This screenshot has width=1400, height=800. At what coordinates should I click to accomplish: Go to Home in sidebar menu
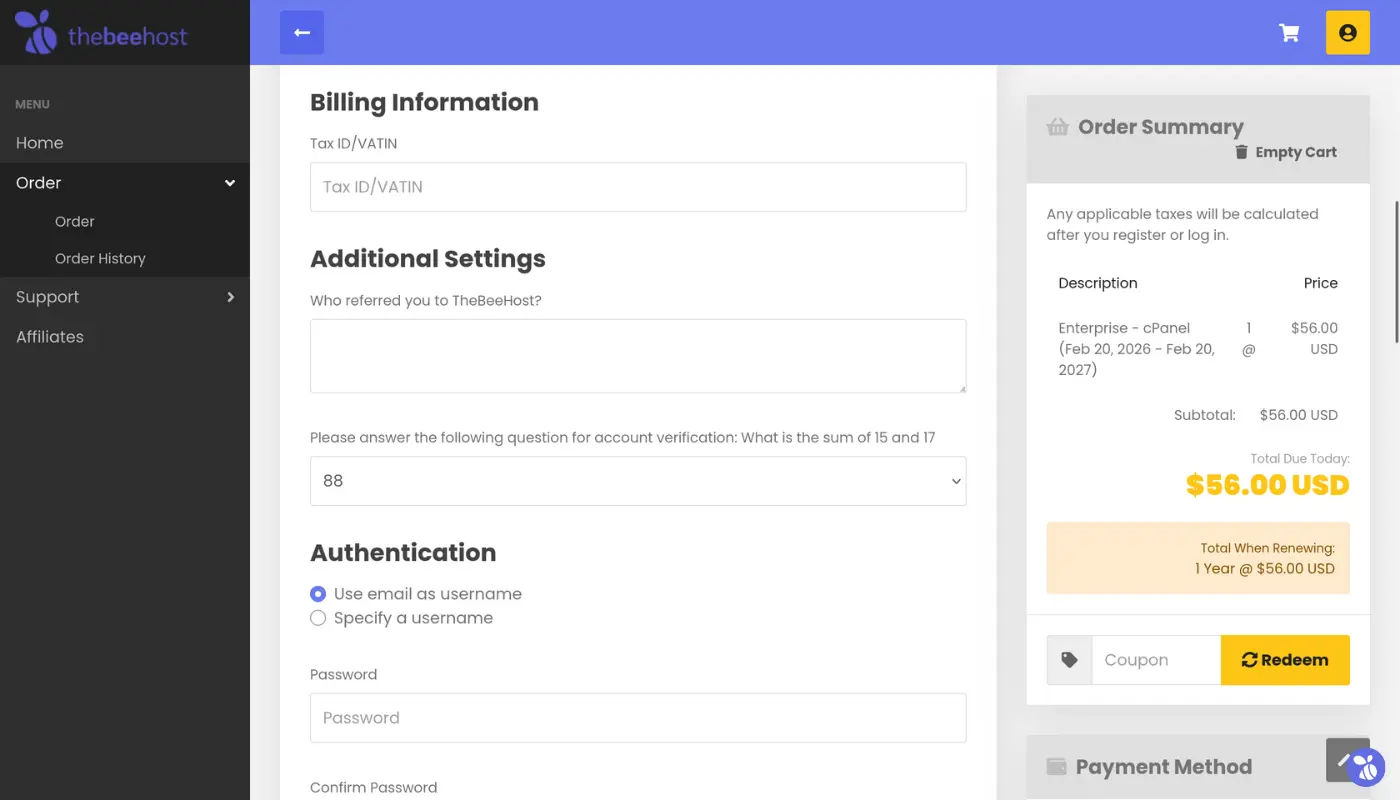pyautogui.click(x=40, y=143)
